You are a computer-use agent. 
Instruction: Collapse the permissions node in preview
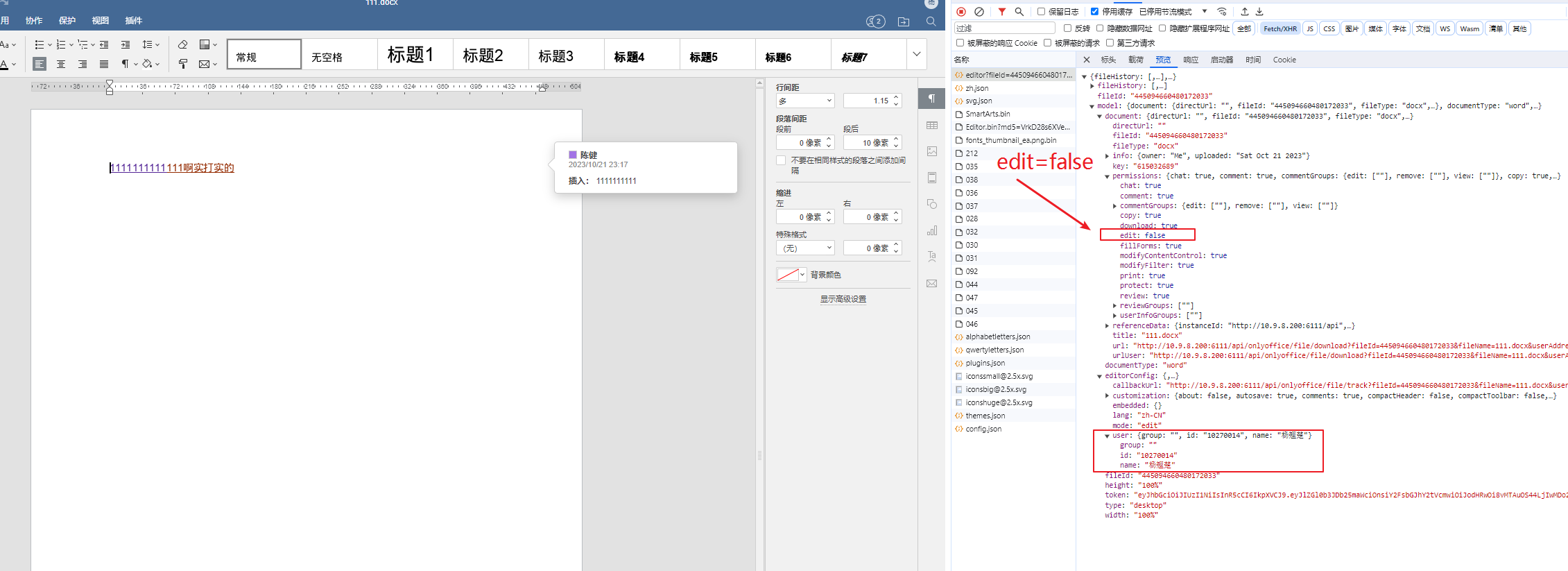(1107, 176)
